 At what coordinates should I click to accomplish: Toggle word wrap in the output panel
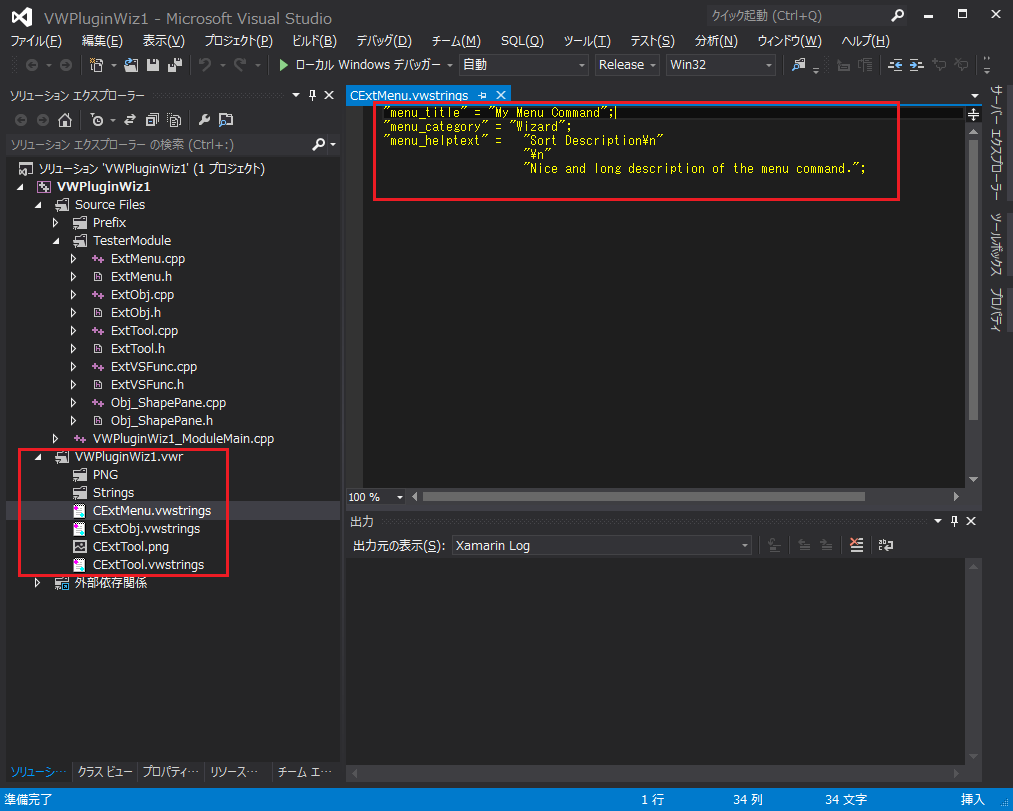coord(886,545)
